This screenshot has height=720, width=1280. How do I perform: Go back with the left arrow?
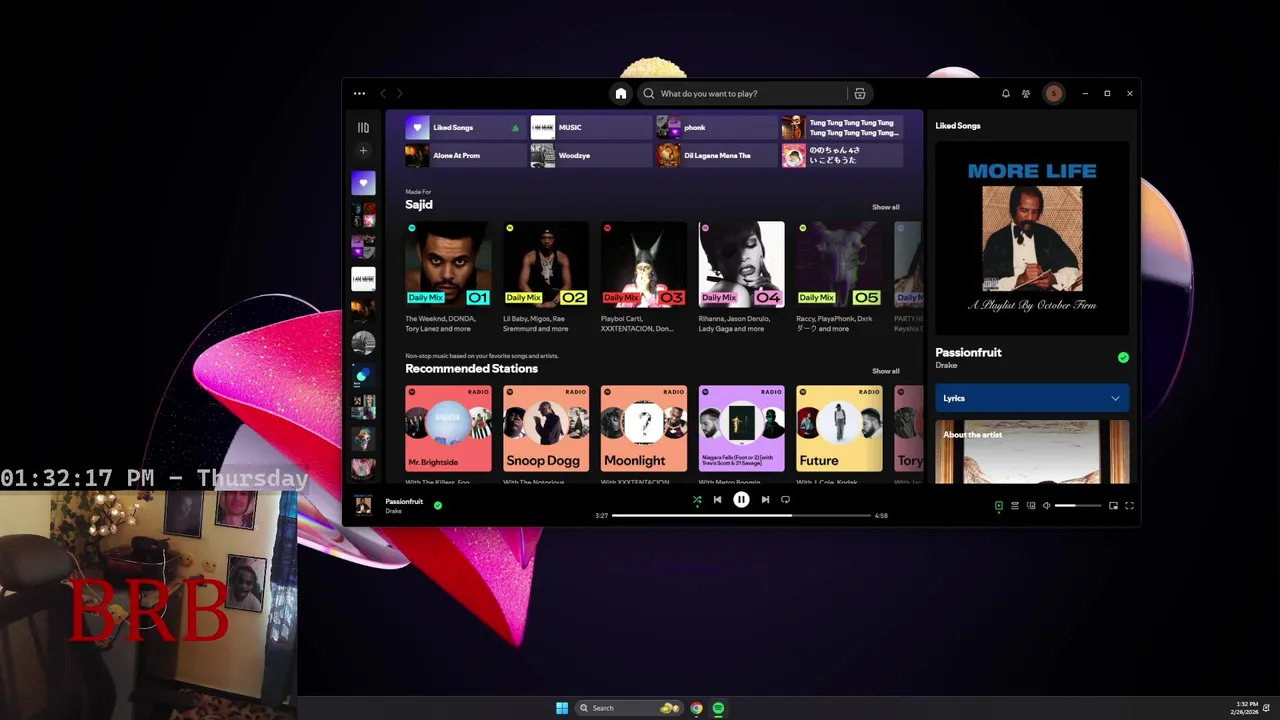[x=383, y=93]
